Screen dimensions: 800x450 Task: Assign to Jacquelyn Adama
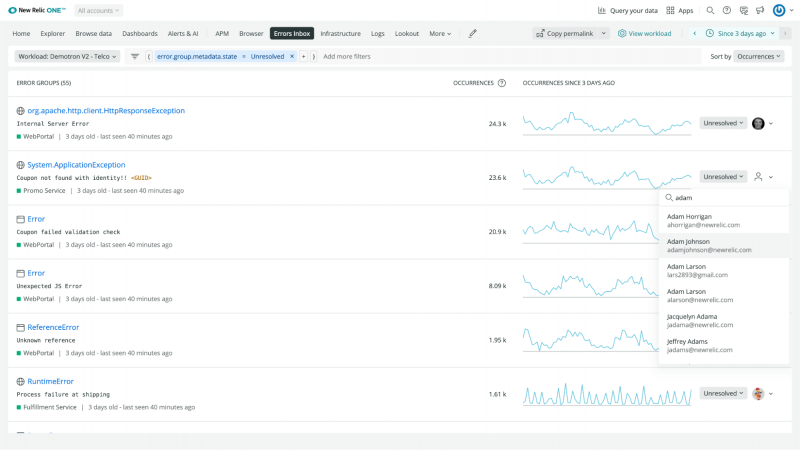[x=724, y=320]
